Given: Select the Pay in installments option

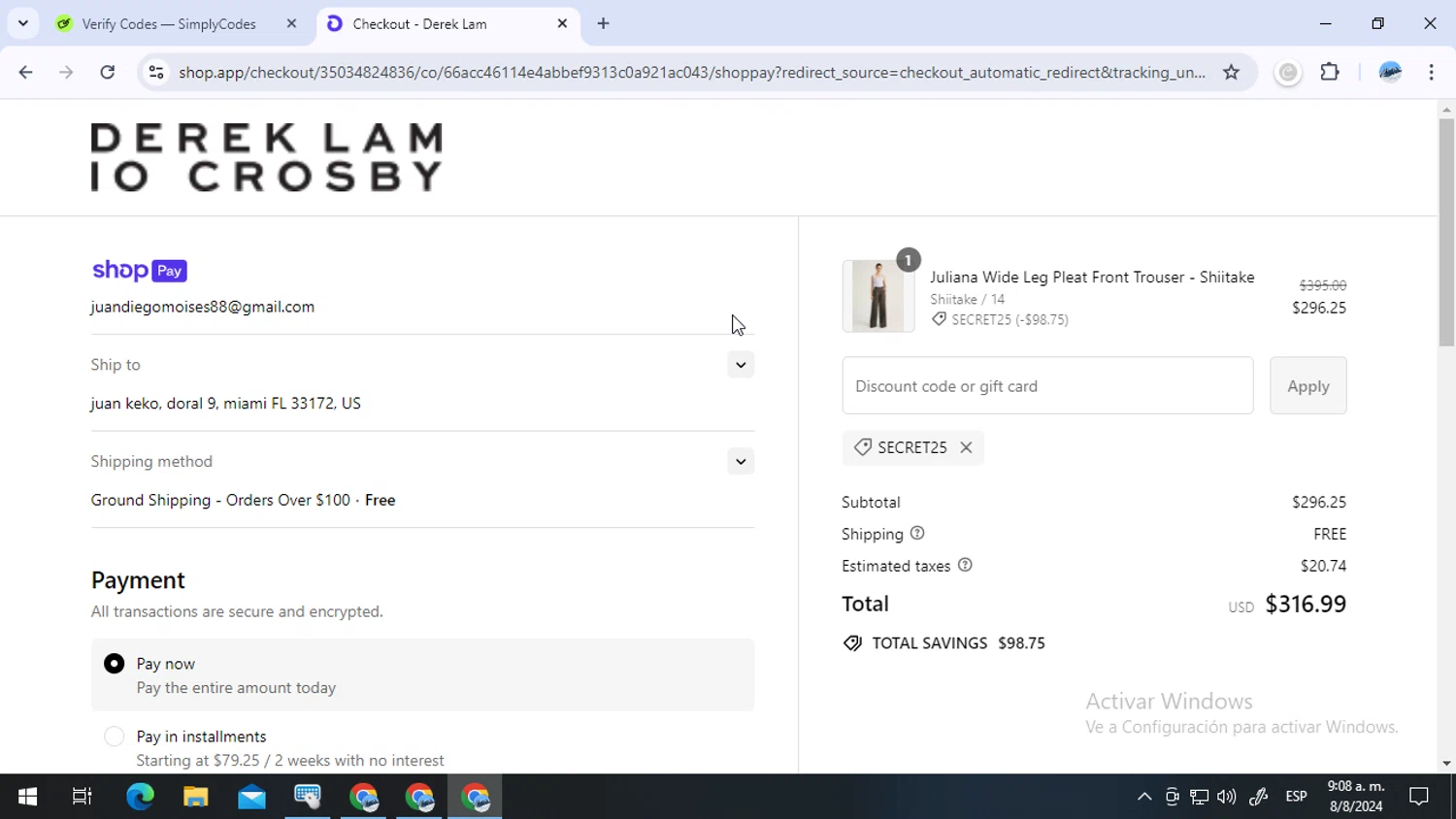Looking at the screenshot, I should pyautogui.click(x=115, y=737).
